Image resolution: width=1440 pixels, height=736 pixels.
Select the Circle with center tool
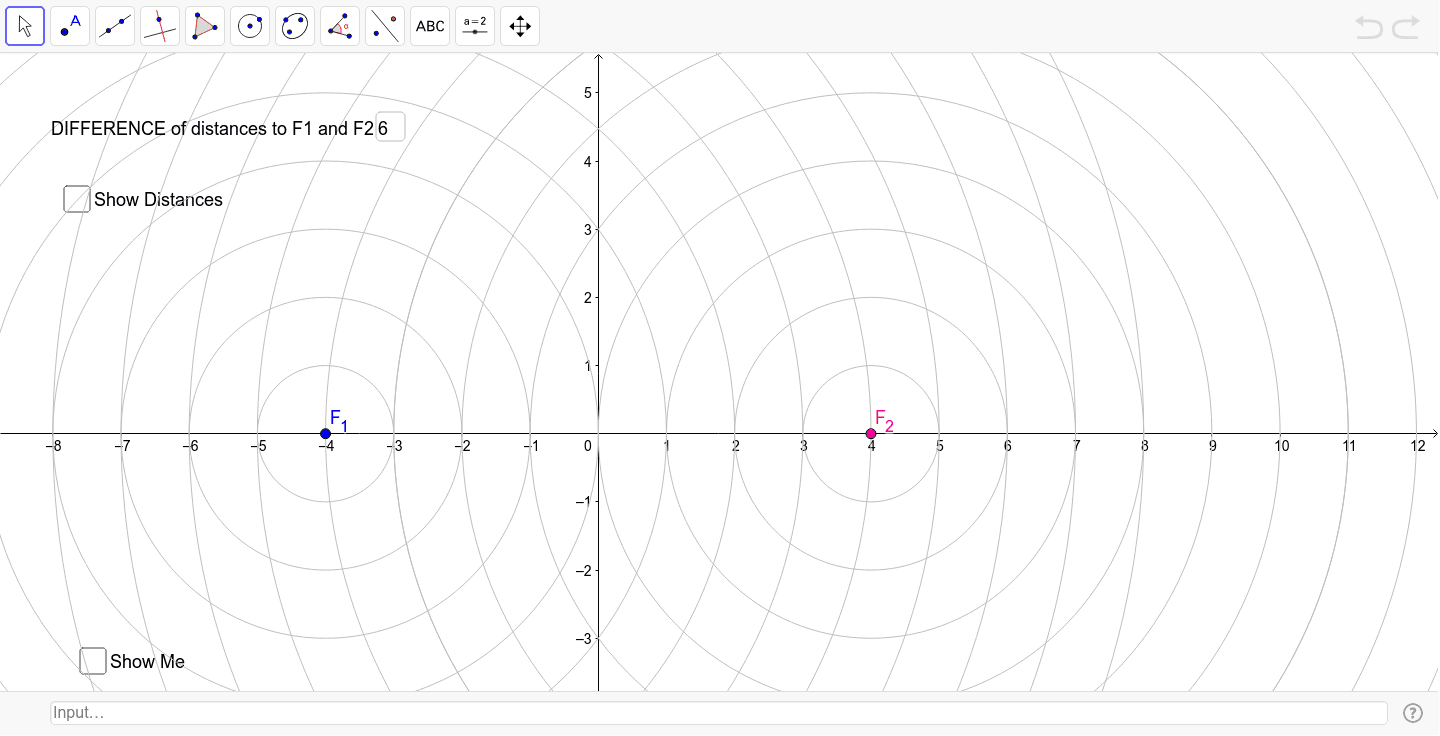250,26
